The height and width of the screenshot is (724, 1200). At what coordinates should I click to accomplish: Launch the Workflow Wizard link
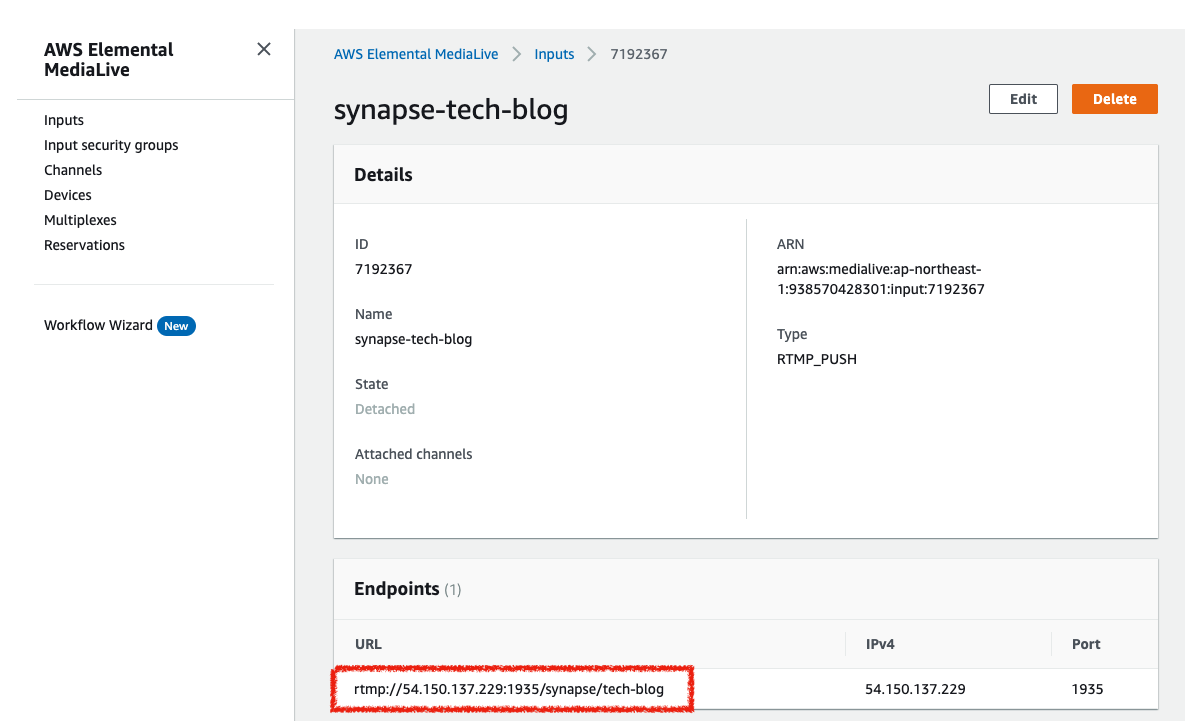pyautogui.click(x=98, y=325)
